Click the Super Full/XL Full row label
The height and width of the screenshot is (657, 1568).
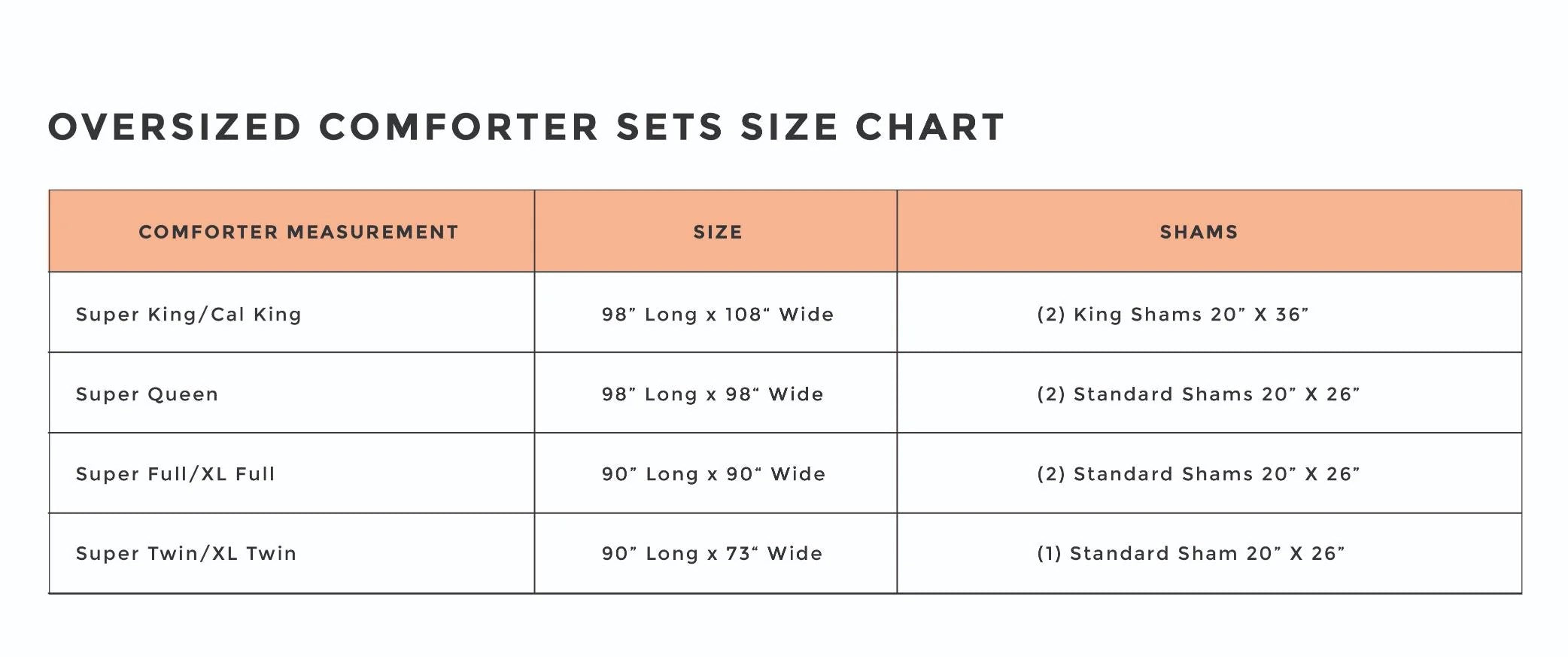[x=175, y=474]
